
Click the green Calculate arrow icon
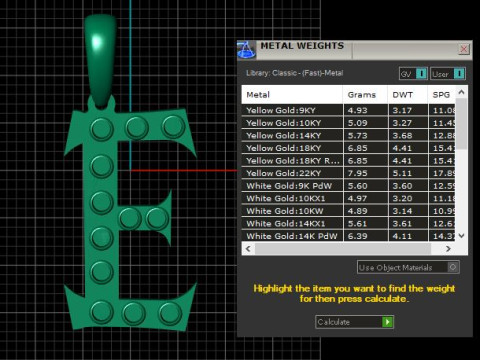click(x=387, y=322)
